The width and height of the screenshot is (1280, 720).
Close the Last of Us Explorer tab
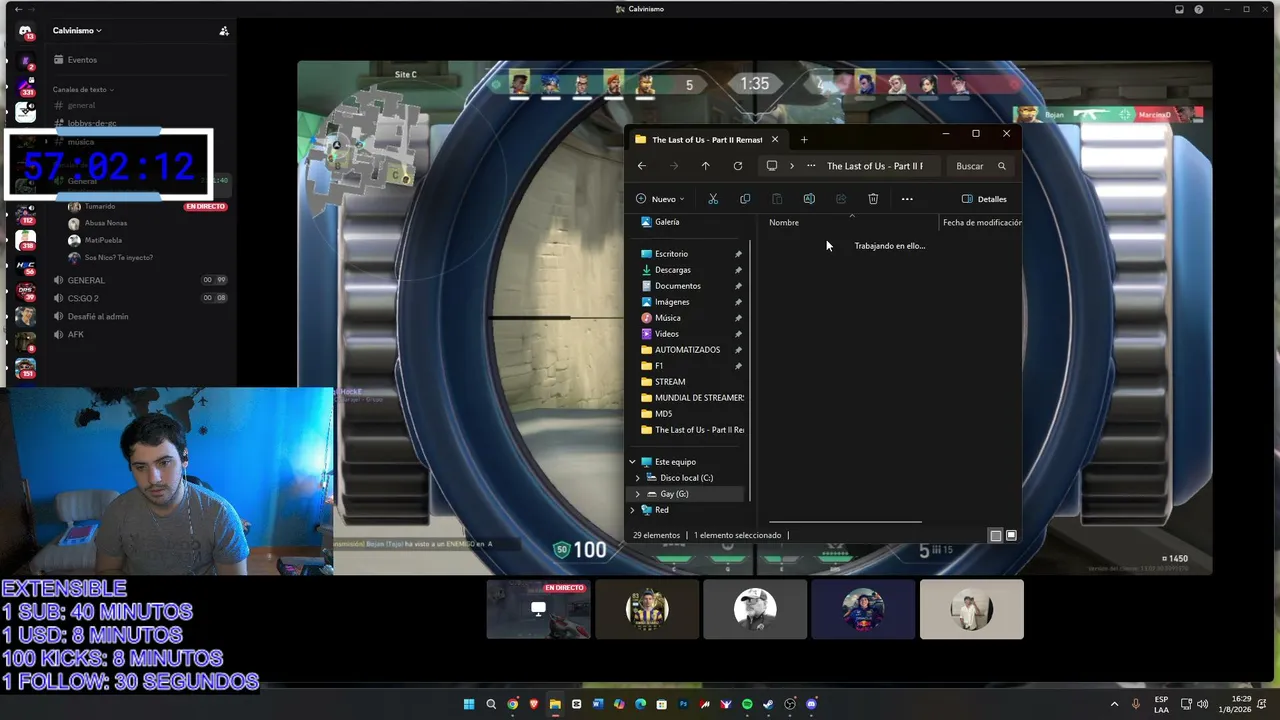[x=774, y=139]
